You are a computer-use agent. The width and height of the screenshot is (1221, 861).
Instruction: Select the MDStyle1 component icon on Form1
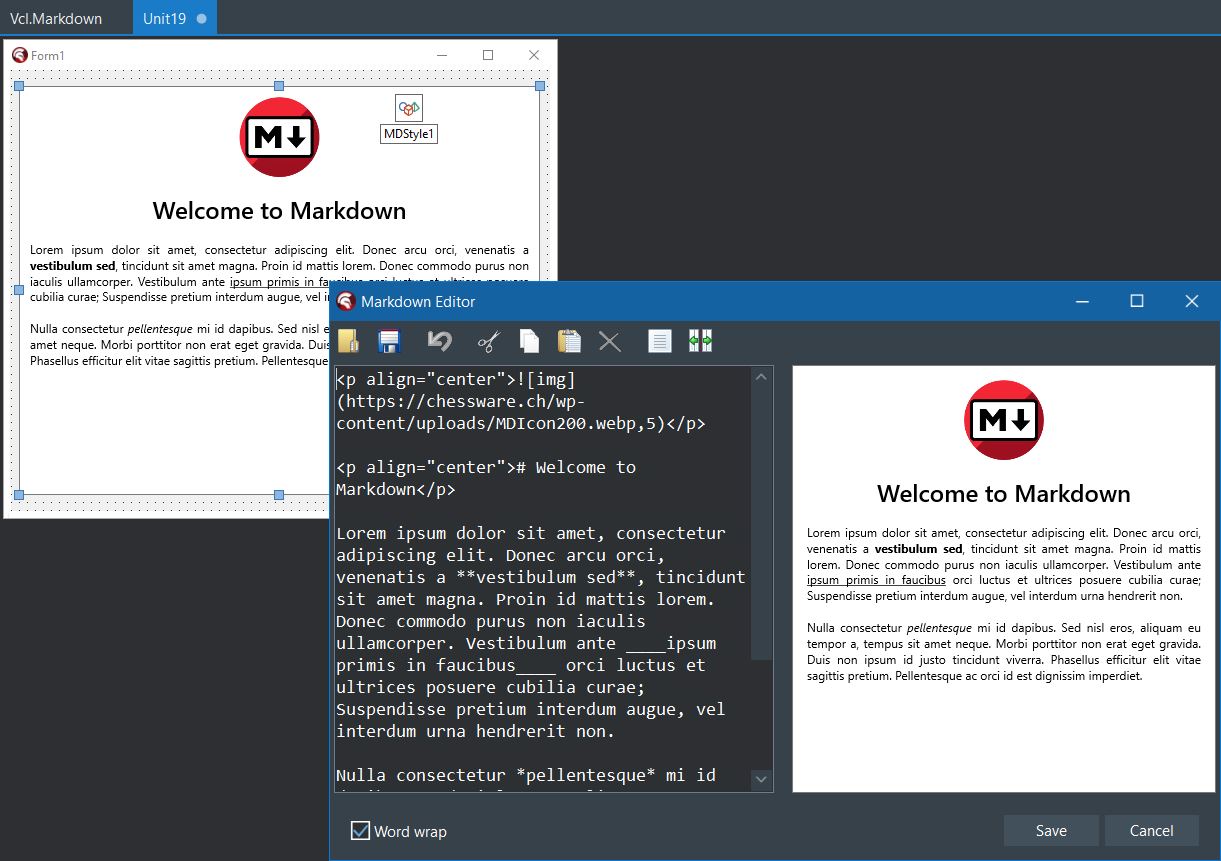[409, 108]
